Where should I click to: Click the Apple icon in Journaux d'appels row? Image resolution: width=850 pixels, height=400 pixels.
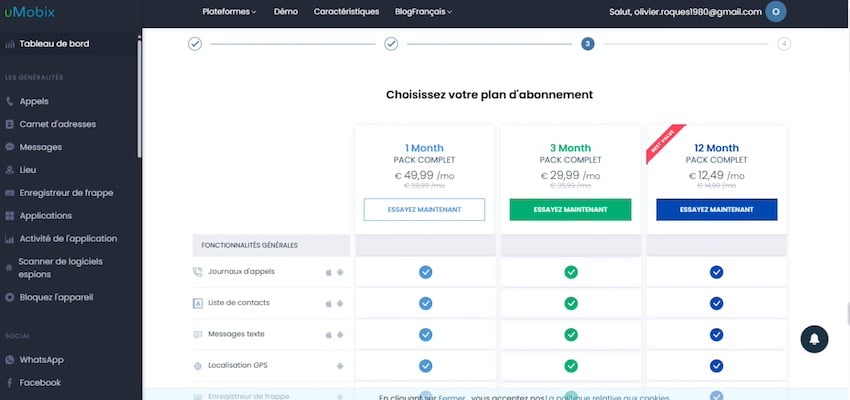pyautogui.click(x=329, y=272)
